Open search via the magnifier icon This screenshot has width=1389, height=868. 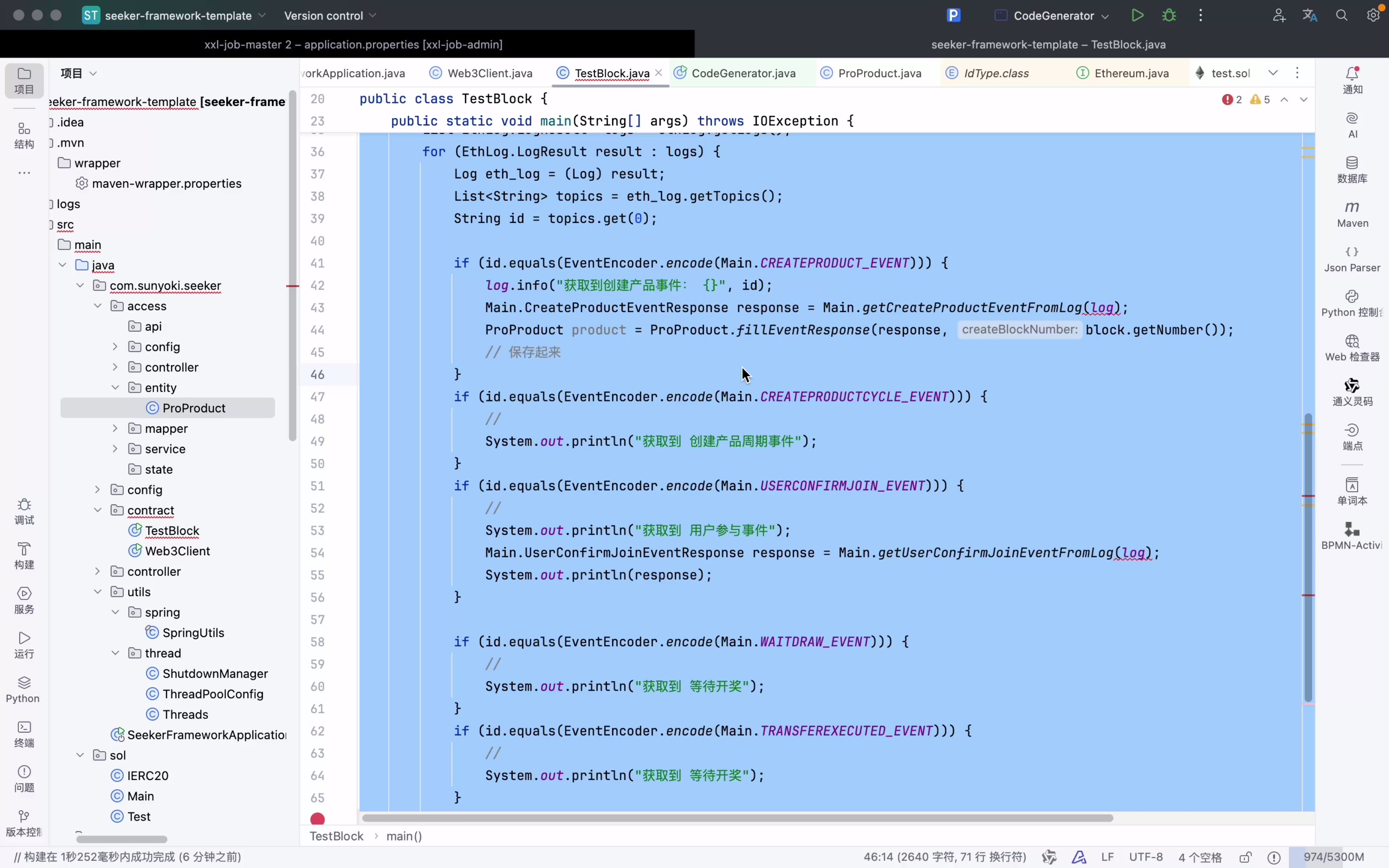pyautogui.click(x=1341, y=16)
